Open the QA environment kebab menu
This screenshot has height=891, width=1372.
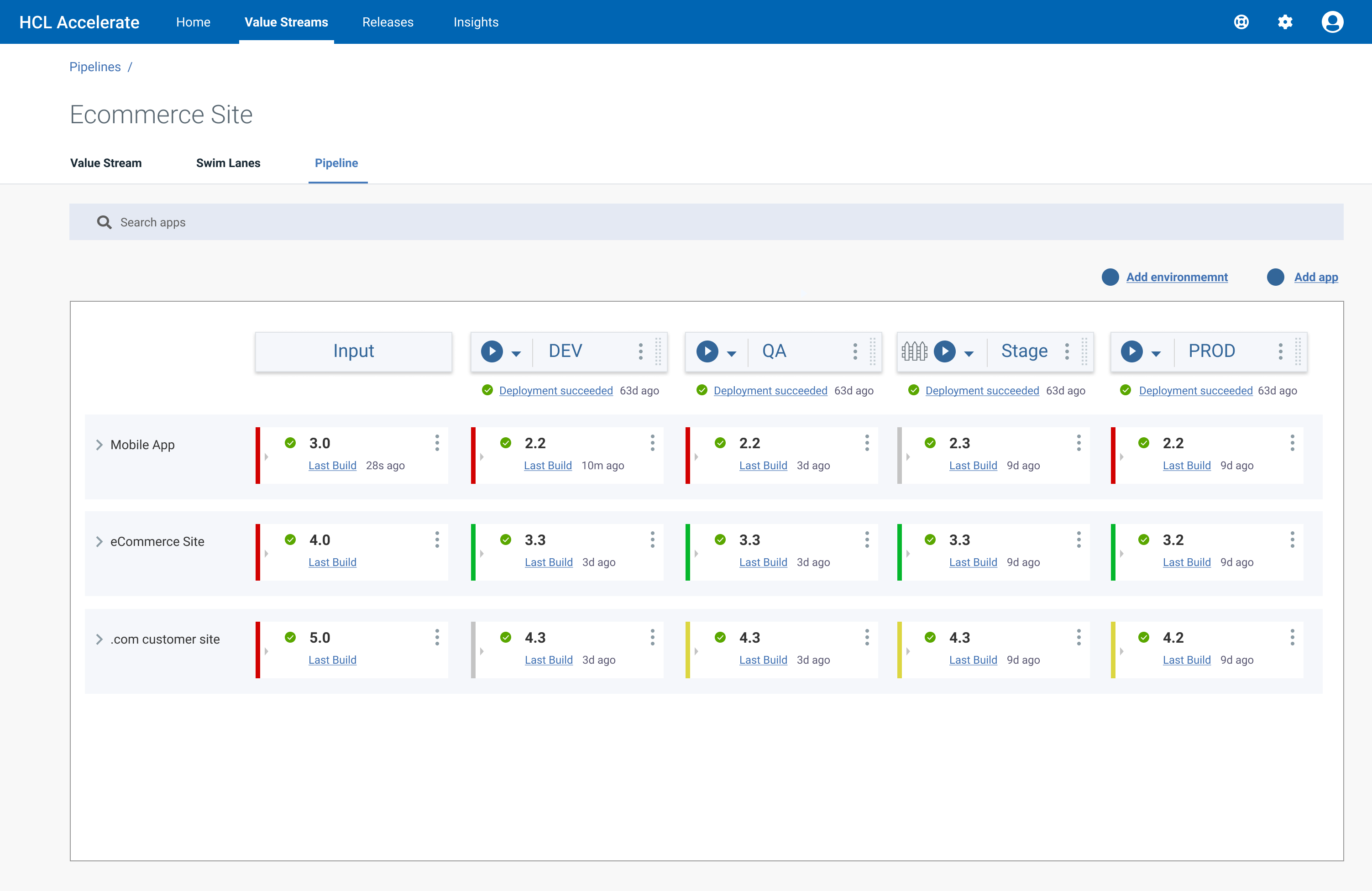click(855, 351)
